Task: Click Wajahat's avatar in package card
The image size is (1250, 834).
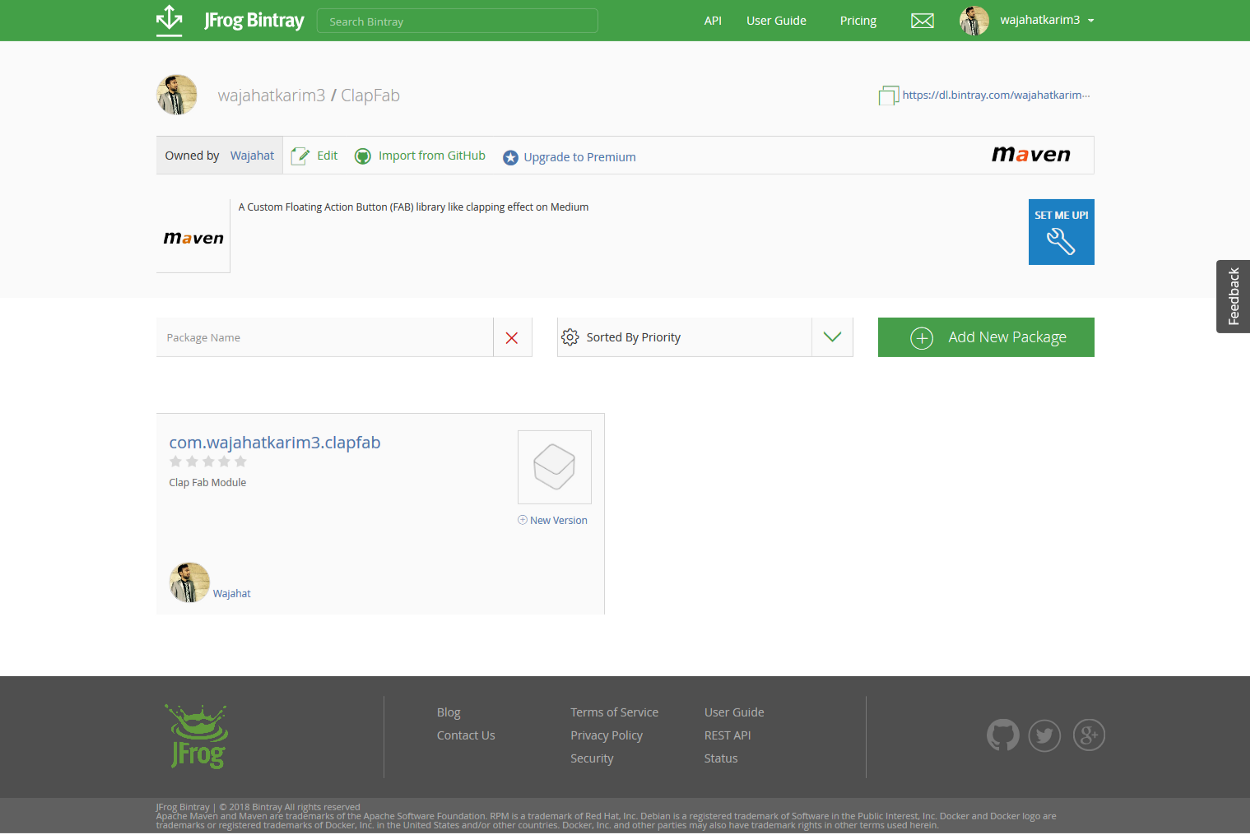Action: coord(190,582)
